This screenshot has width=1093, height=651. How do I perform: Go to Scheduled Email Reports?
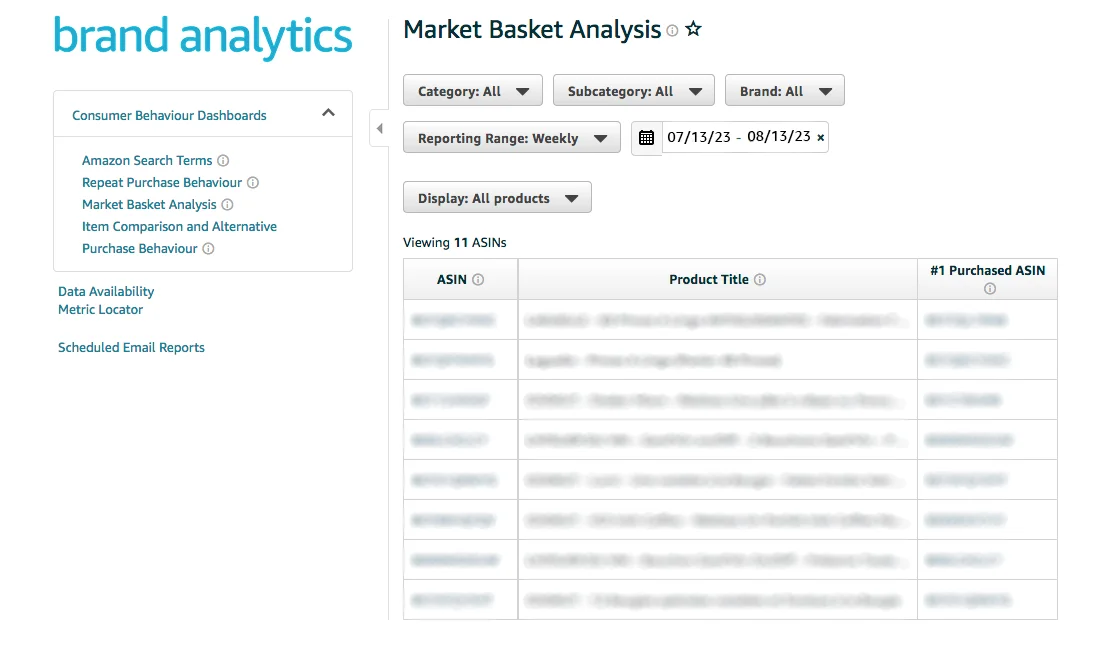pyautogui.click(x=131, y=347)
